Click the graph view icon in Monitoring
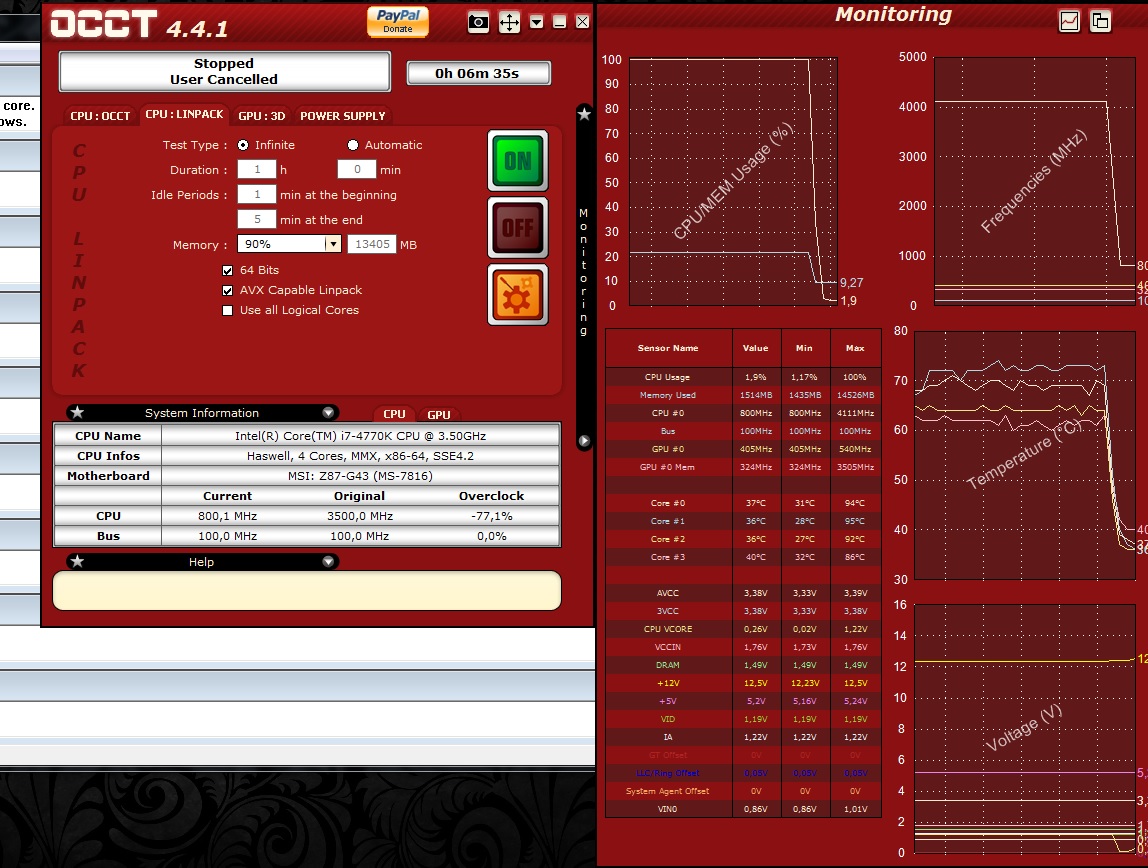Screen dimensions: 1148x868 coord(1069,21)
